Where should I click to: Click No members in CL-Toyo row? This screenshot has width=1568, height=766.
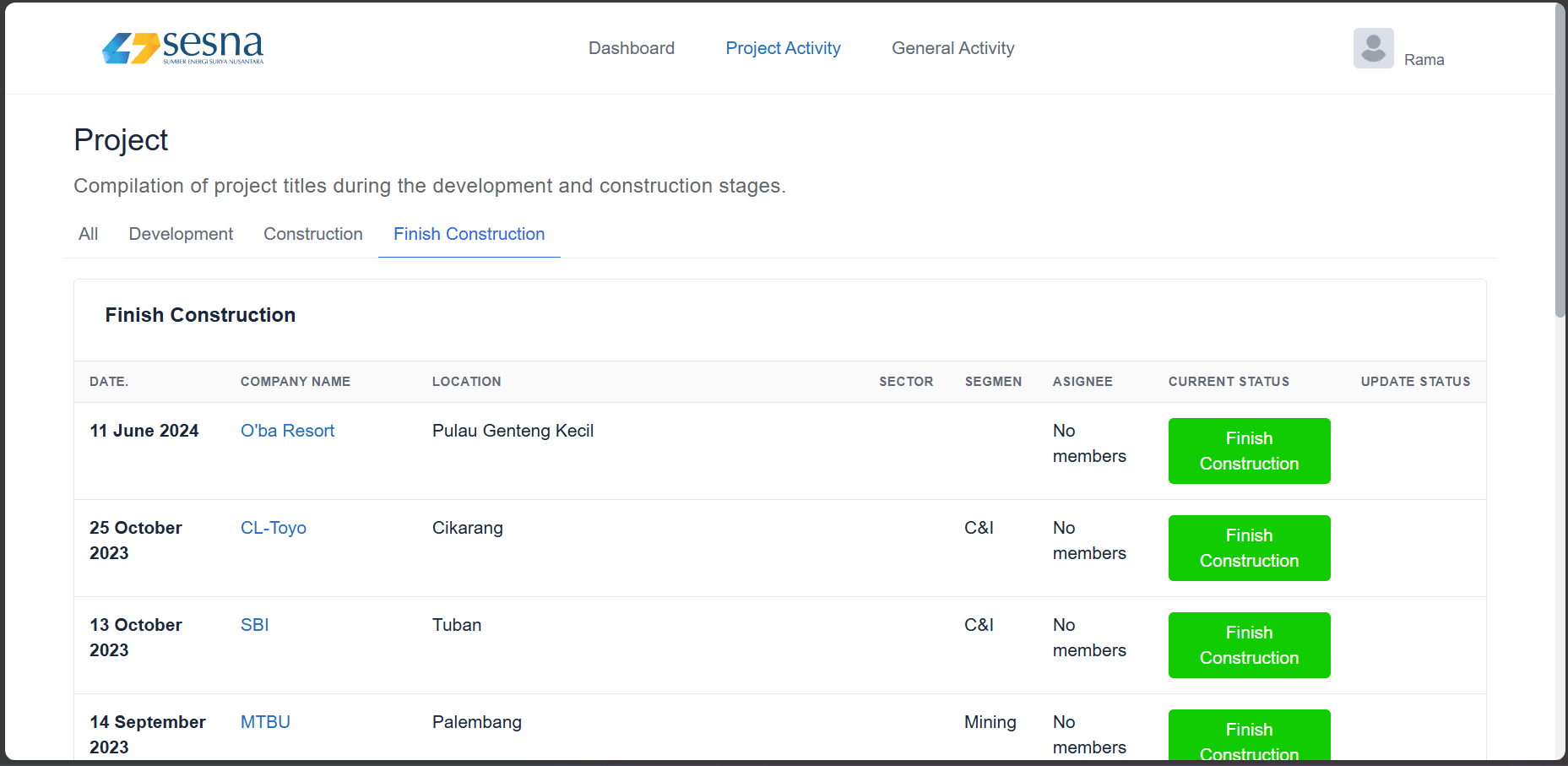1089,541
